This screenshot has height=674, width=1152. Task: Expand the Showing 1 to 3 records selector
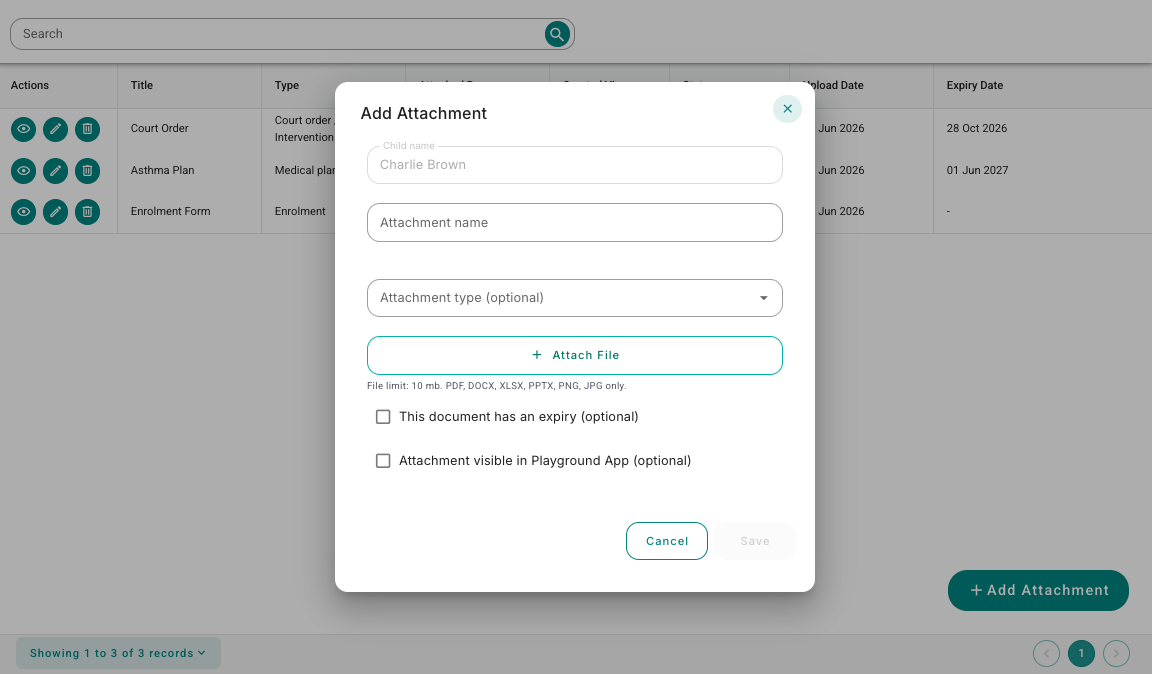[118, 653]
